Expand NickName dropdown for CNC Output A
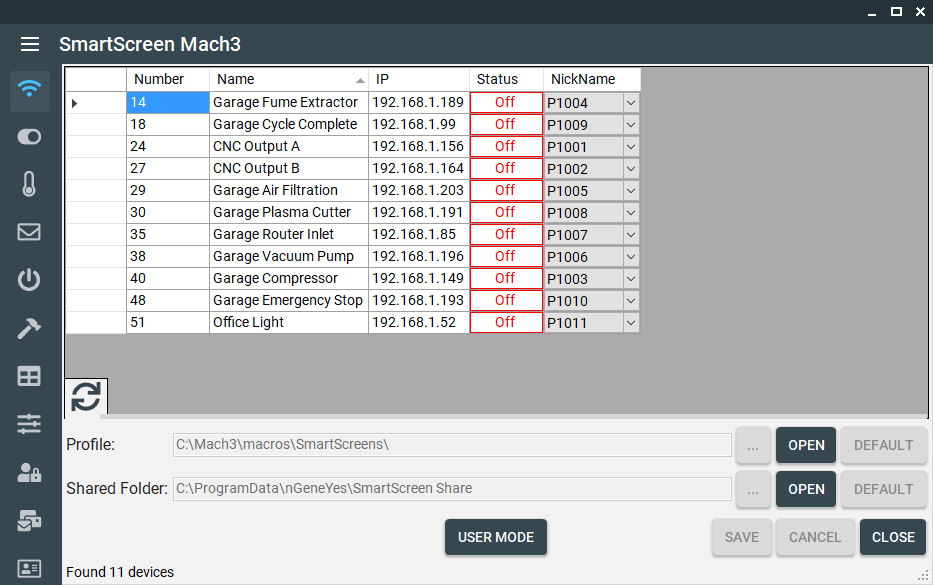The width and height of the screenshot is (933, 585). coord(631,146)
